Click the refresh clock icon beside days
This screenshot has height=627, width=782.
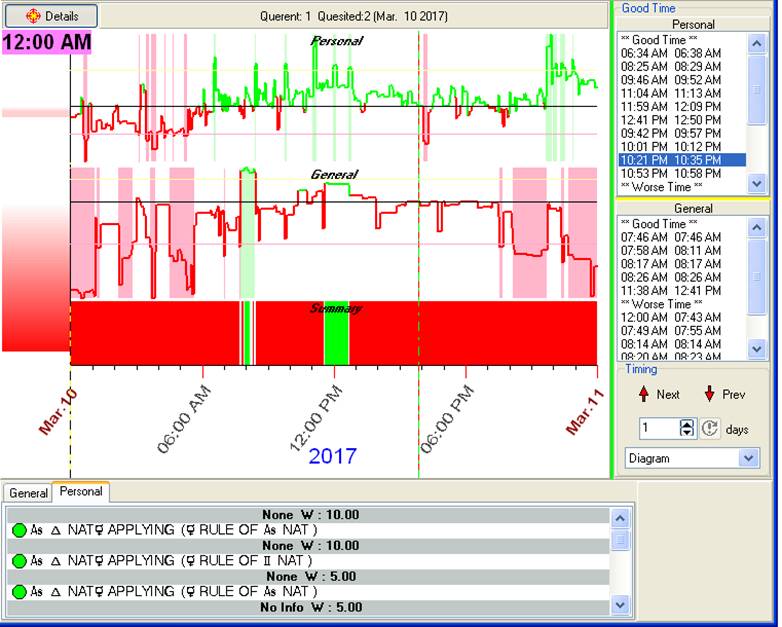tap(710, 428)
